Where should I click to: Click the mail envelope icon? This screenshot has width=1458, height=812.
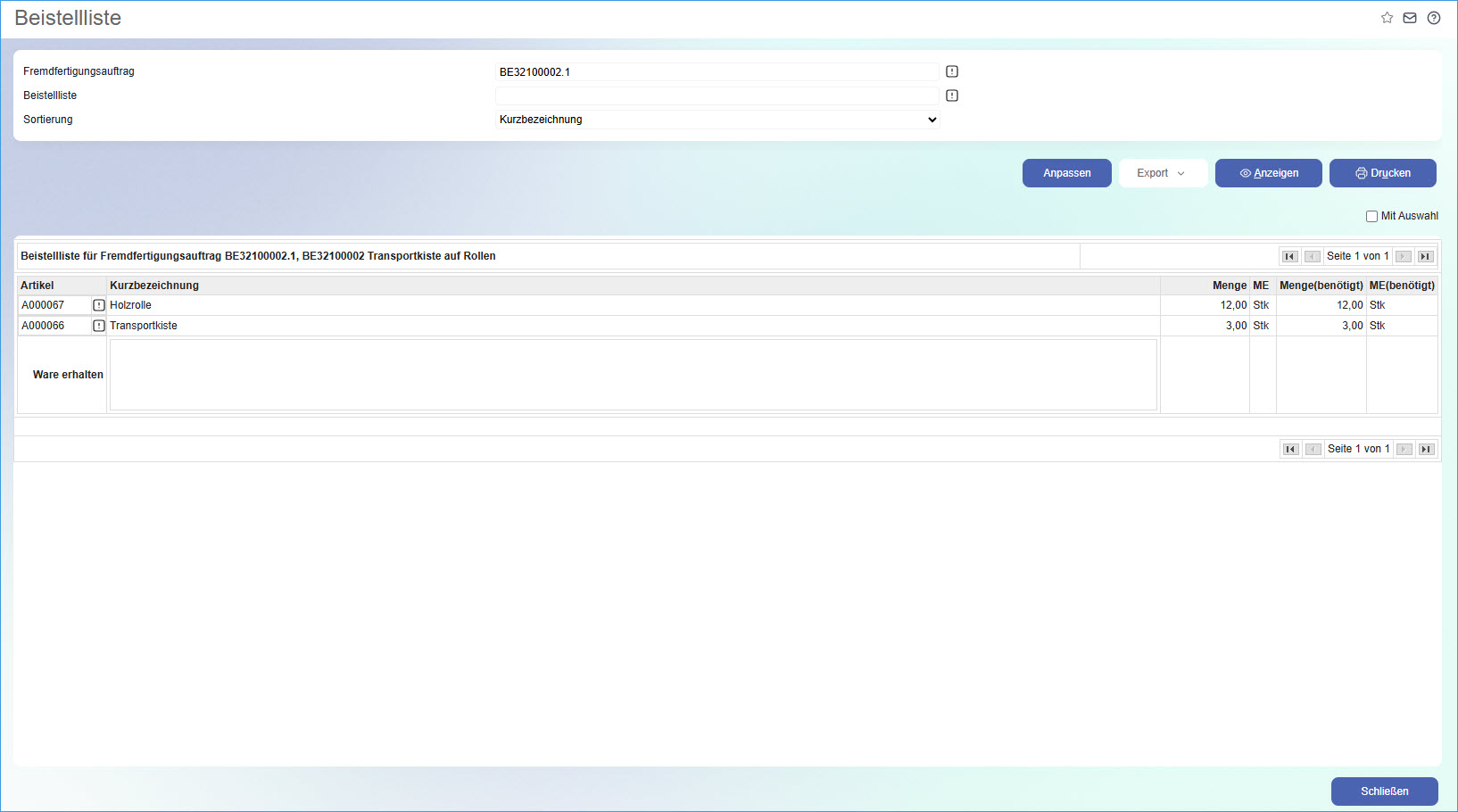(x=1410, y=18)
